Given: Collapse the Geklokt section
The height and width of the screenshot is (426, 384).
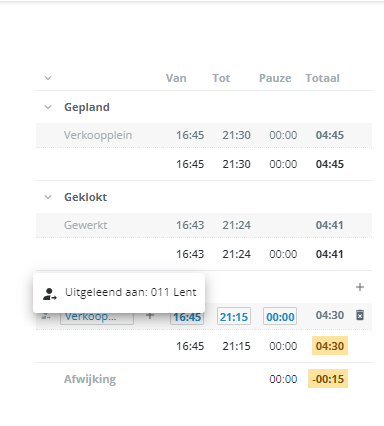Looking at the screenshot, I should (48, 197).
